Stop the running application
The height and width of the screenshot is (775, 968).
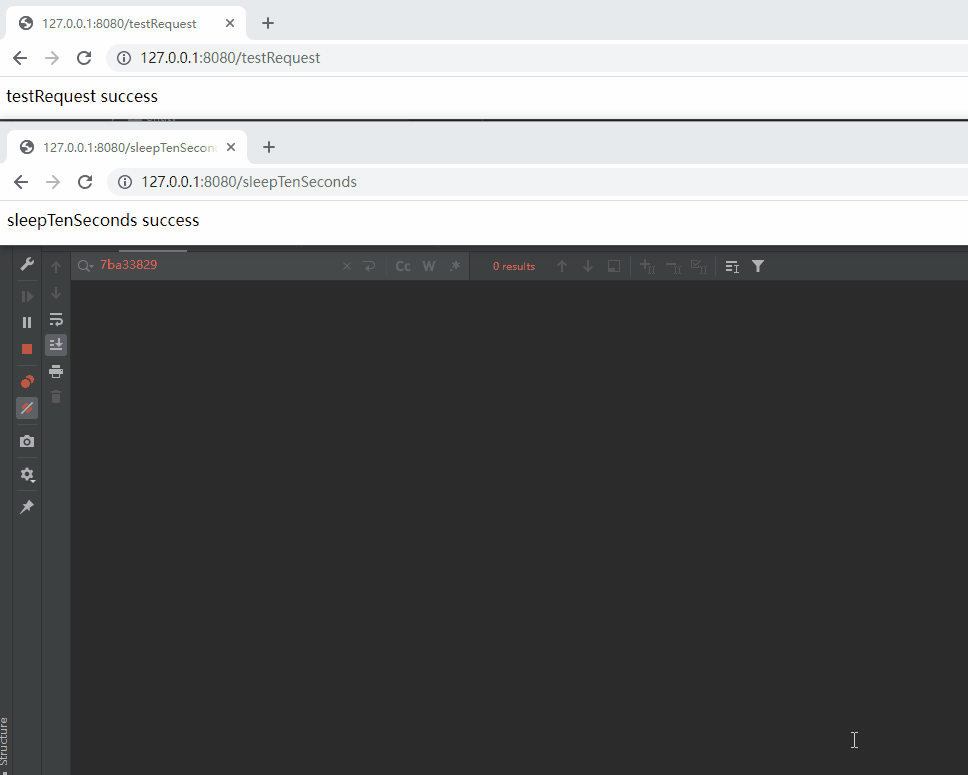coord(27,350)
